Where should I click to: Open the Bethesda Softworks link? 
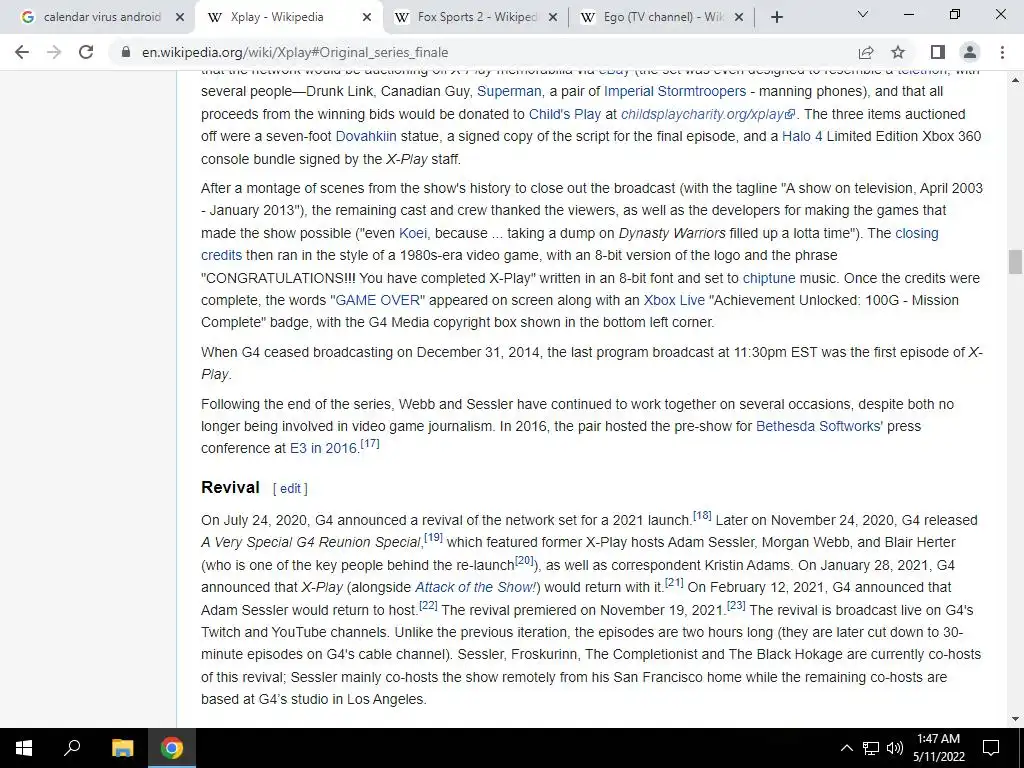point(819,426)
